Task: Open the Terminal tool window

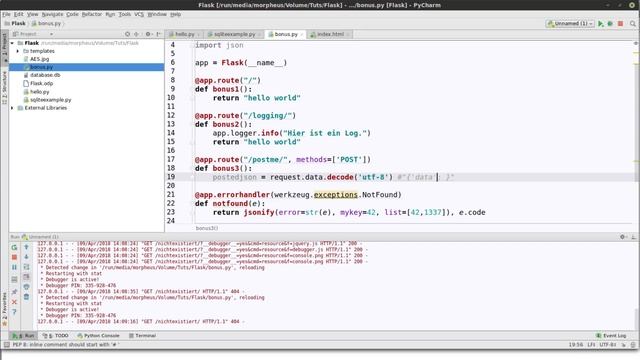Action: [x=142, y=336]
